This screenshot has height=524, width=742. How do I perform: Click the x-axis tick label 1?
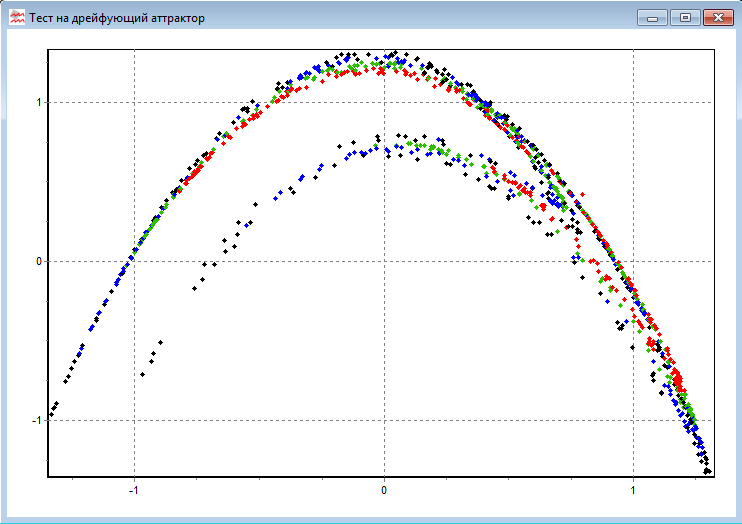click(x=633, y=490)
